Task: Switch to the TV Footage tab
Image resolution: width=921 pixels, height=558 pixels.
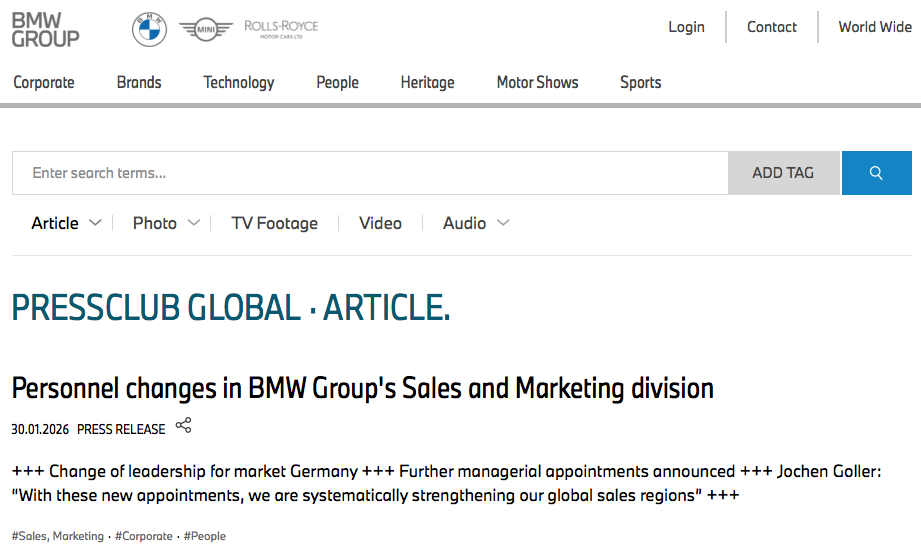Action: click(x=274, y=223)
